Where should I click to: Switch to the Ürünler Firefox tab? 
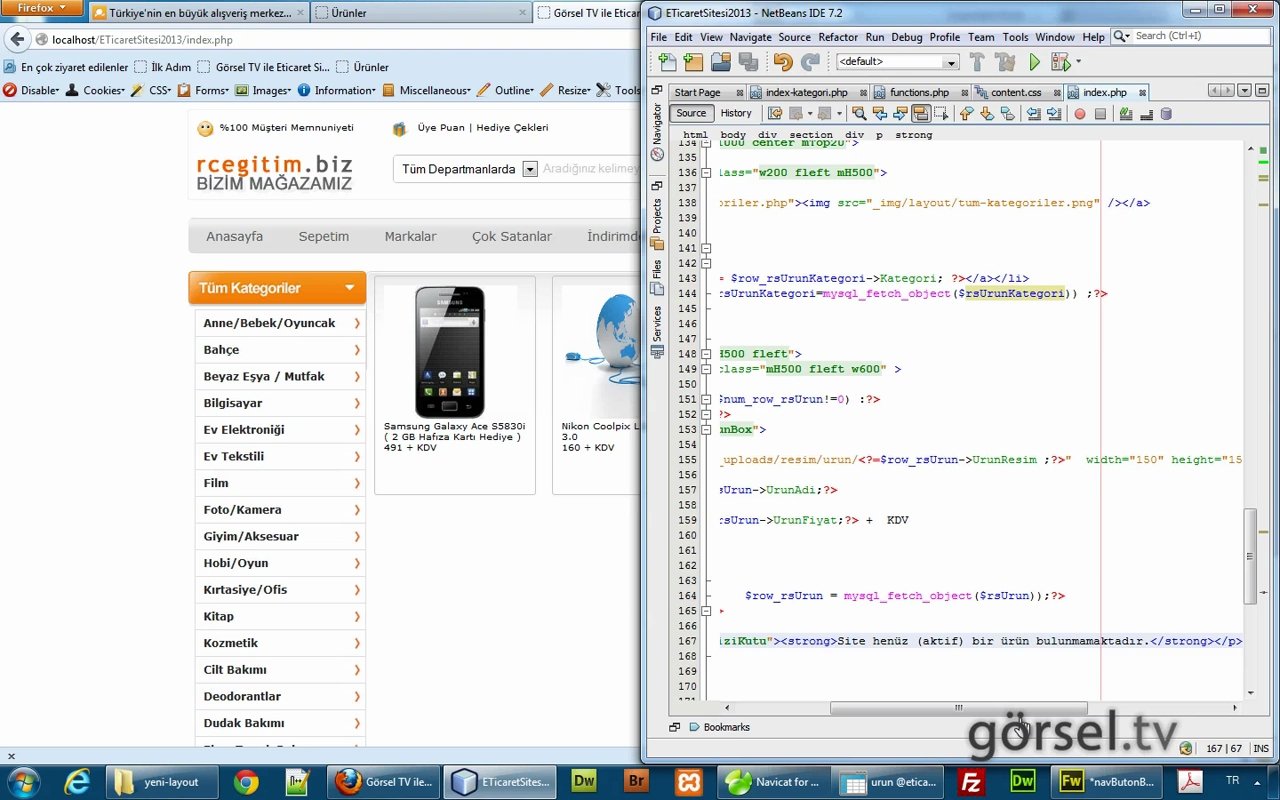pyautogui.click(x=421, y=13)
